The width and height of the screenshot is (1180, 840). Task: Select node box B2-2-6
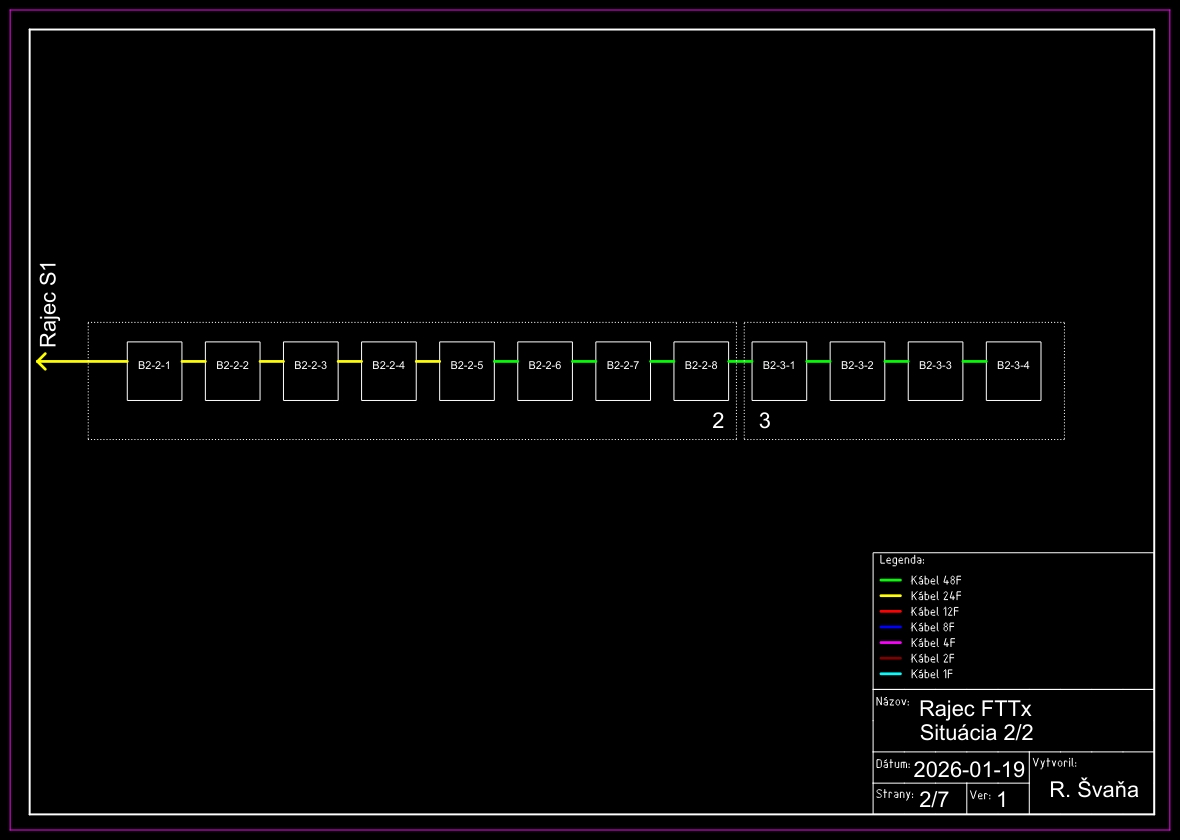click(544, 371)
